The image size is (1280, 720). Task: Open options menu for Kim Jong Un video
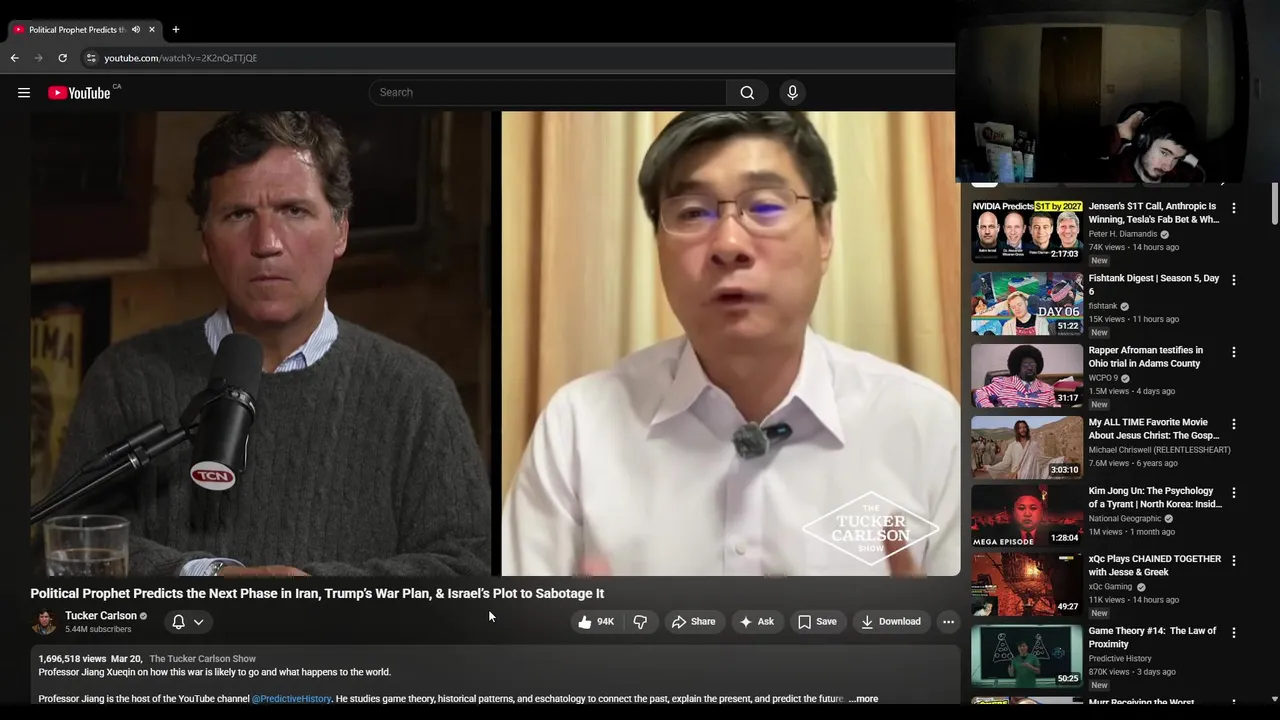pyautogui.click(x=1234, y=493)
